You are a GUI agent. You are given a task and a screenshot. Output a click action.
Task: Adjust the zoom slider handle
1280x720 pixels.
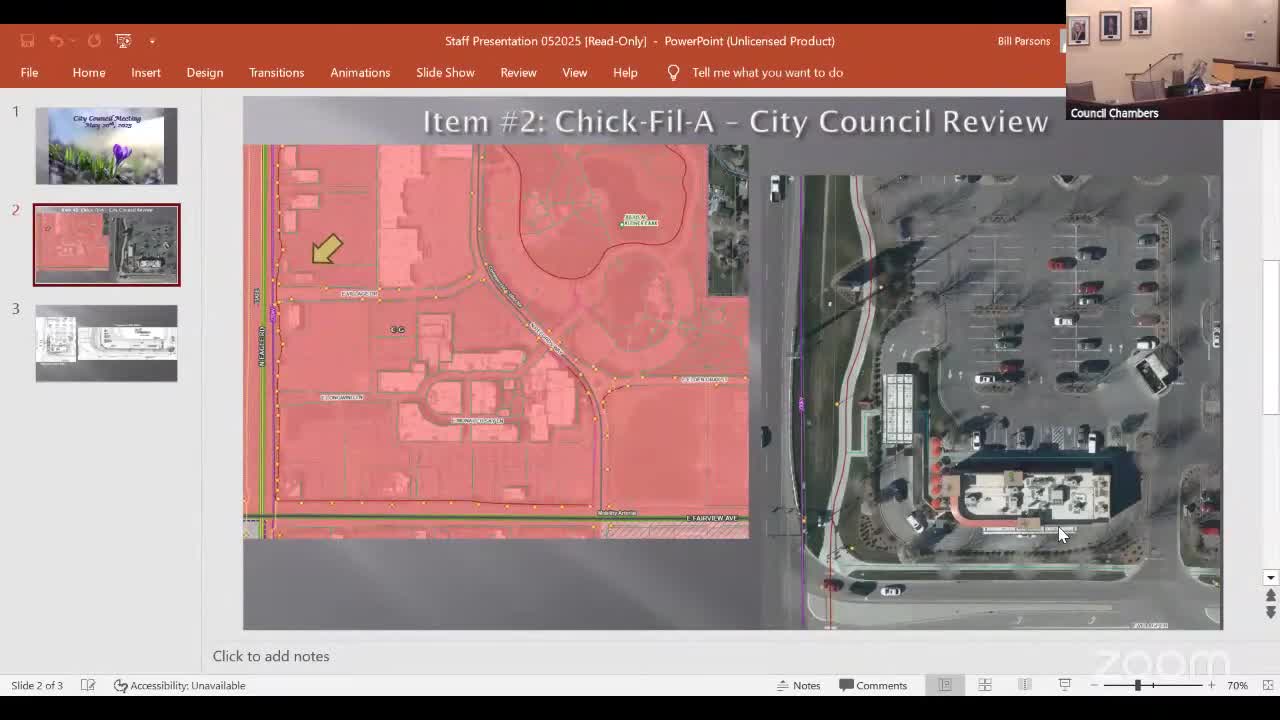pos(1137,685)
